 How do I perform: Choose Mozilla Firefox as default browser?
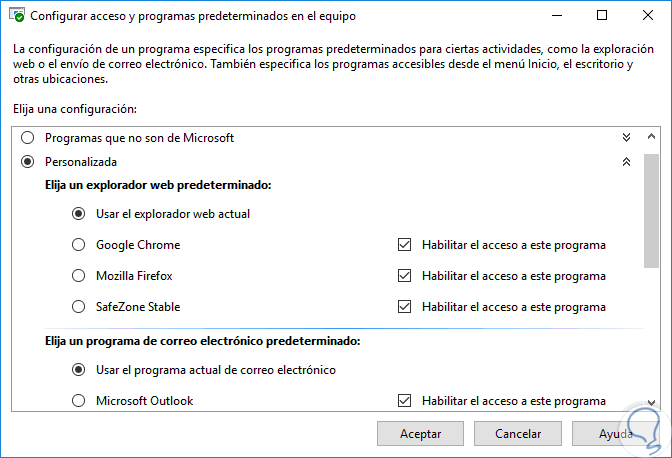pyautogui.click(x=79, y=276)
